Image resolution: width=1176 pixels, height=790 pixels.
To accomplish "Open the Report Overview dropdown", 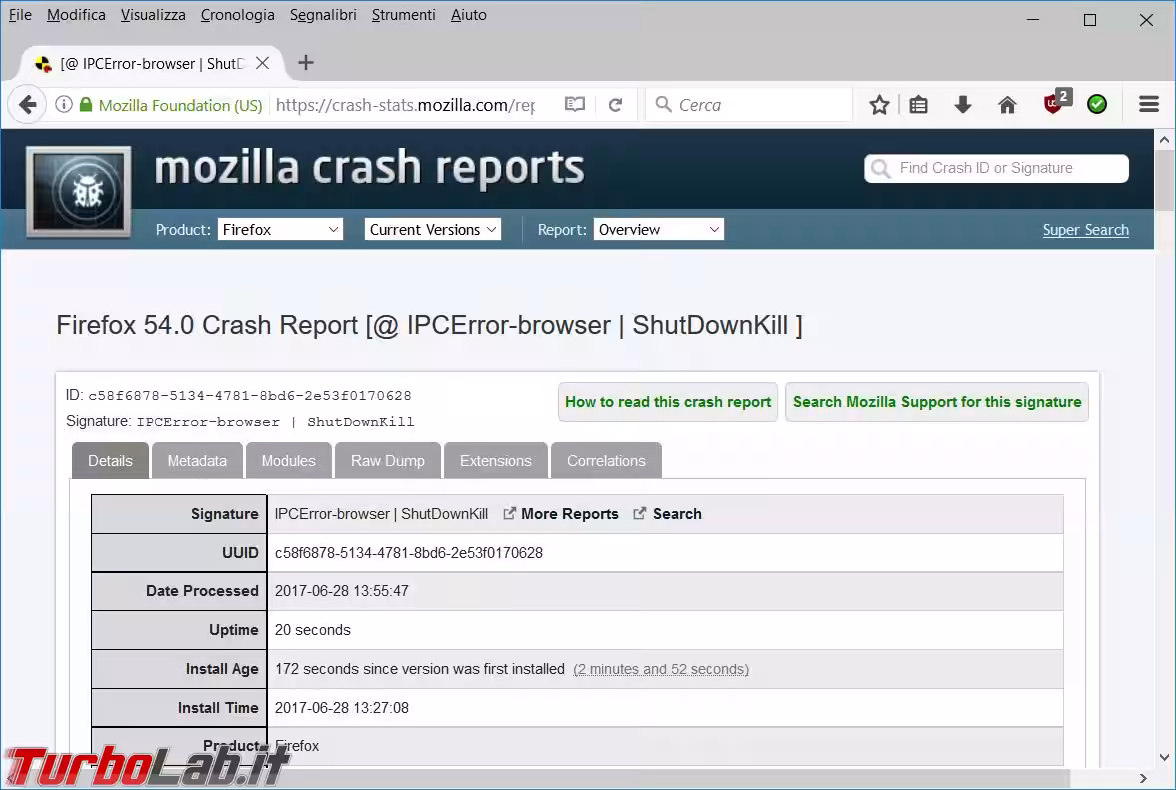I will tap(657, 229).
